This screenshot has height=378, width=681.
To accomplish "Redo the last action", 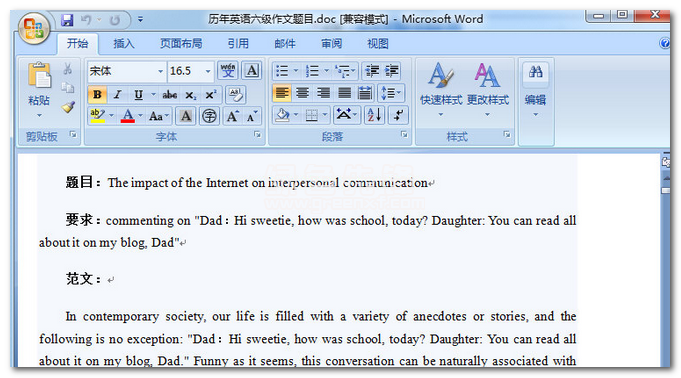I will (x=115, y=20).
